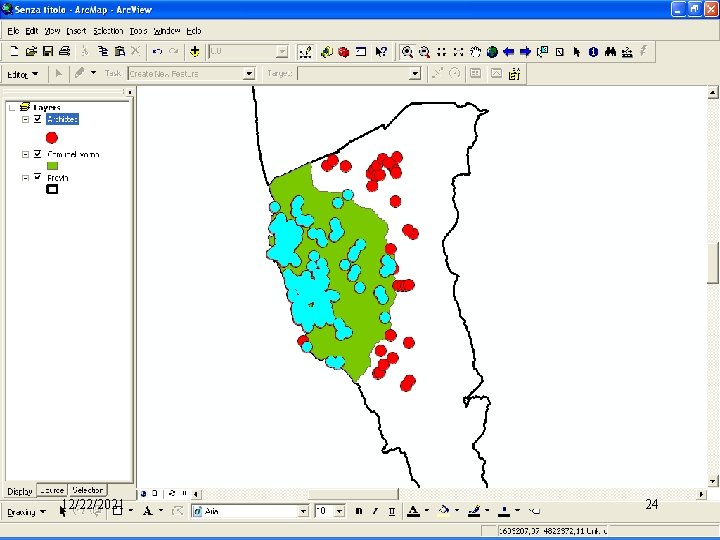720x540 pixels.
Task: Click Fixed Zoom Out
Action: point(458,51)
